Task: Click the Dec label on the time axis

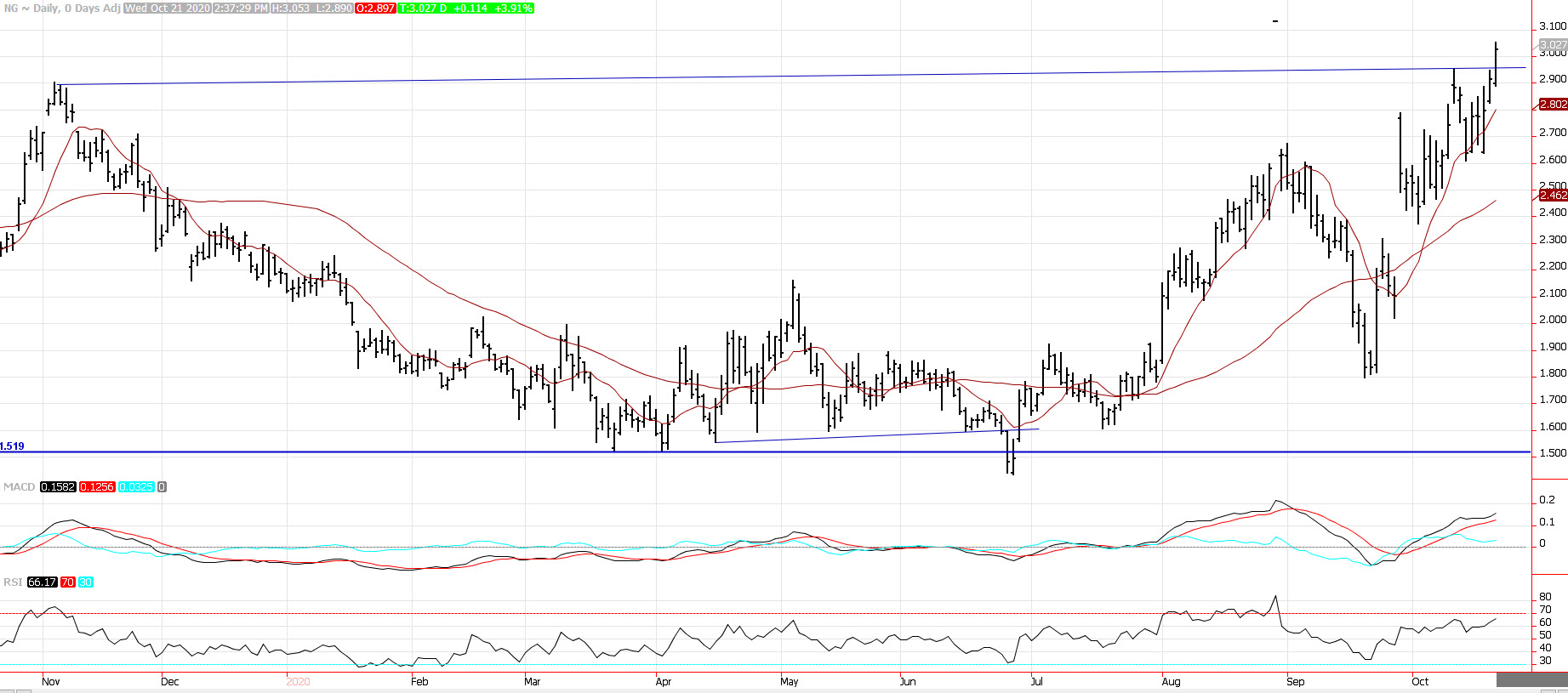Action: (x=170, y=681)
